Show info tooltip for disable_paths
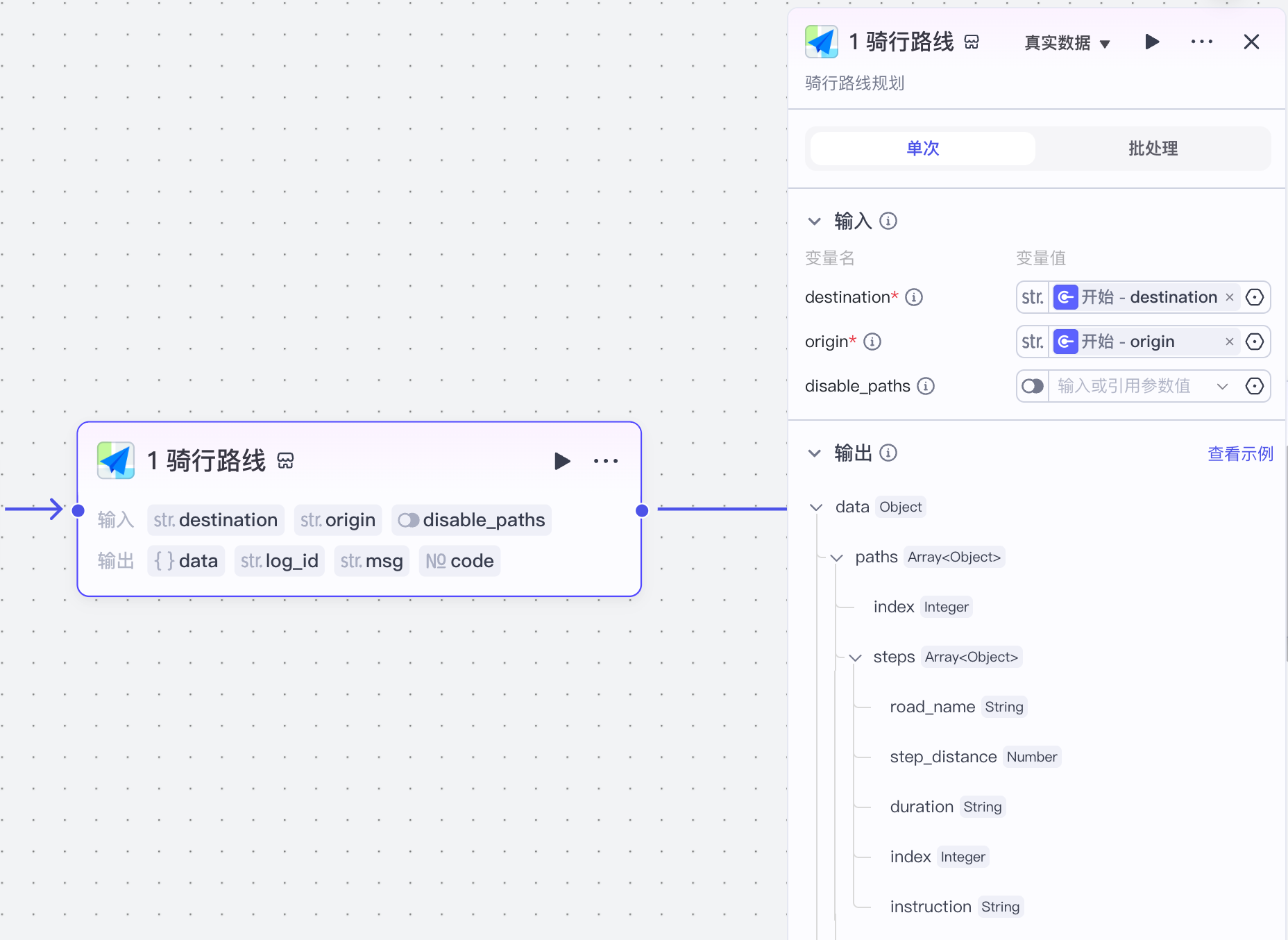 (x=926, y=386)
